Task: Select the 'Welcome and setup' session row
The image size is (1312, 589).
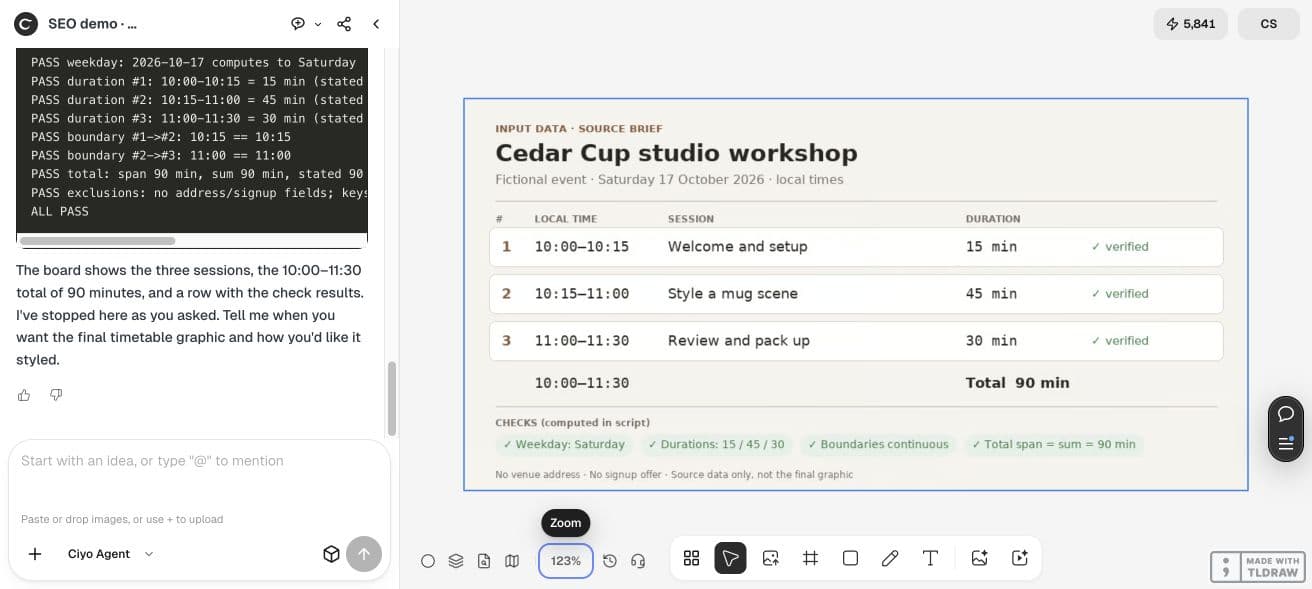Action: [x=856, y=247]
